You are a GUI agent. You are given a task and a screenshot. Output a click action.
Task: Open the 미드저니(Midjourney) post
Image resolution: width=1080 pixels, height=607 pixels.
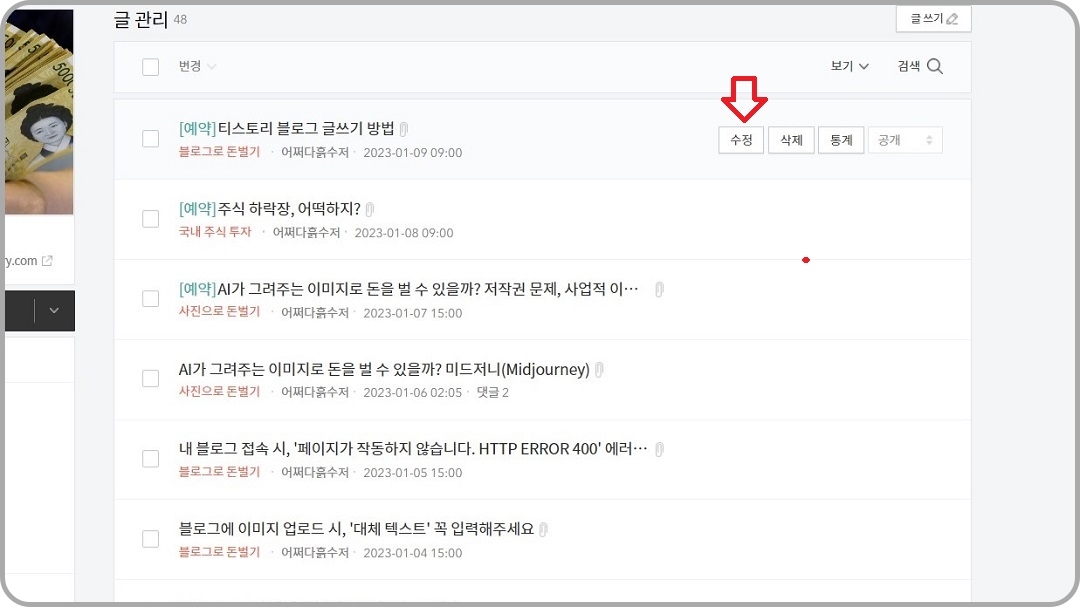pos(384,369)
